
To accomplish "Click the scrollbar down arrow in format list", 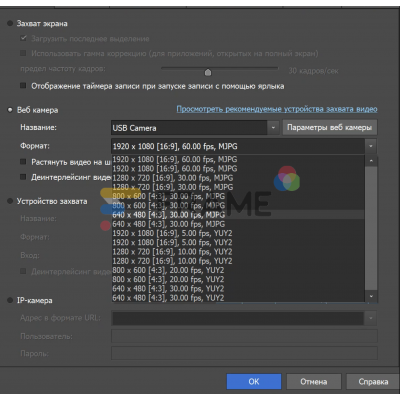I will coord(371,296).
